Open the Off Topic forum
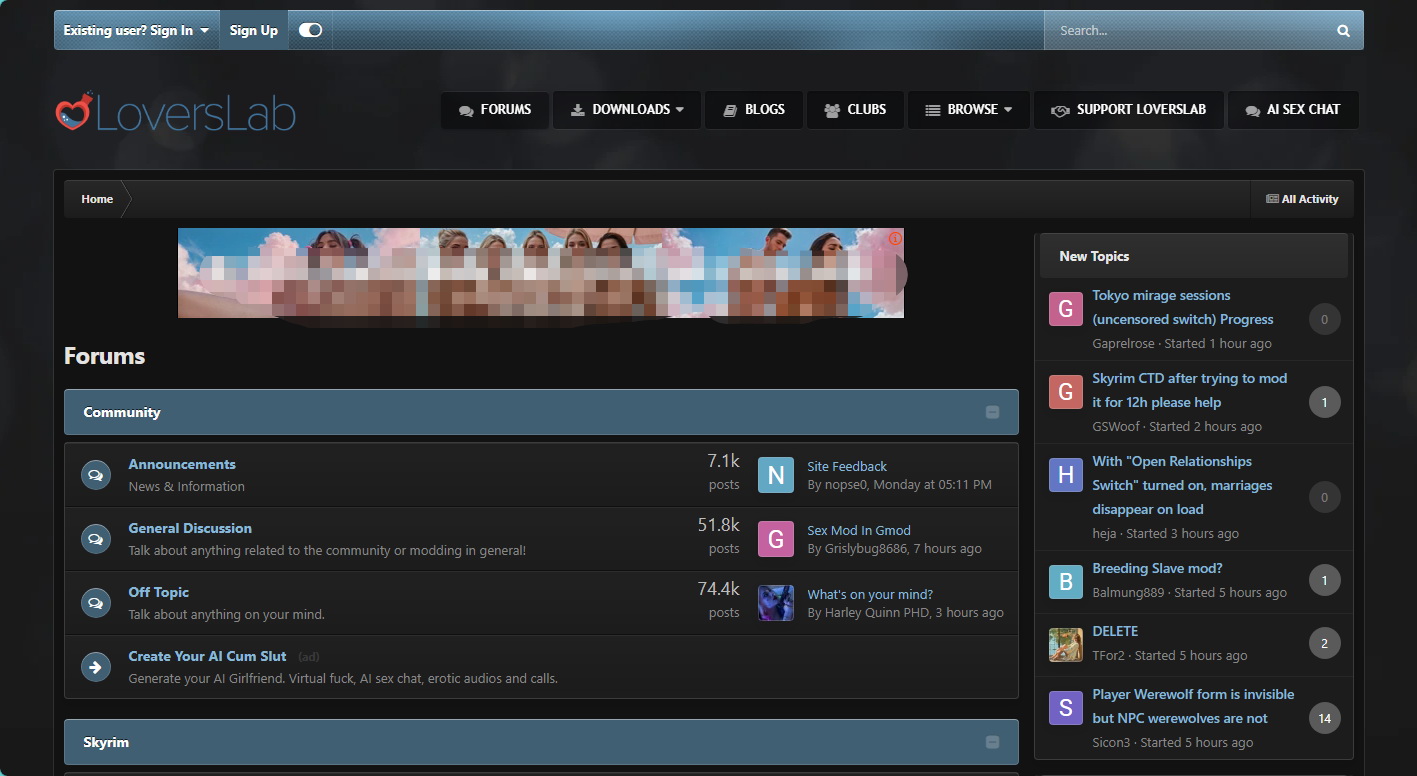1417x776 pixels. point(158,592)
